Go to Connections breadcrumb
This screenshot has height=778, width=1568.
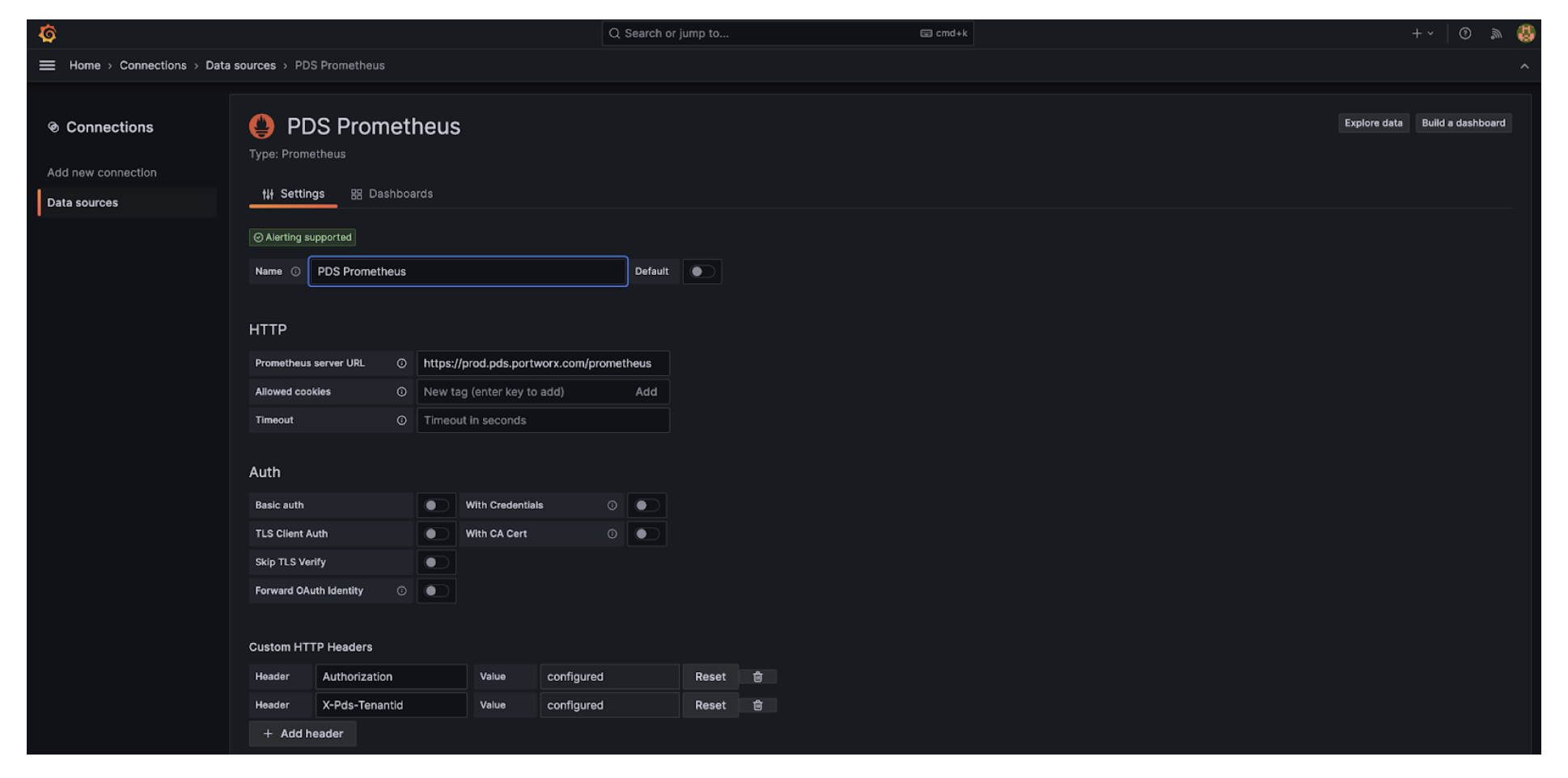pos(153,66)
